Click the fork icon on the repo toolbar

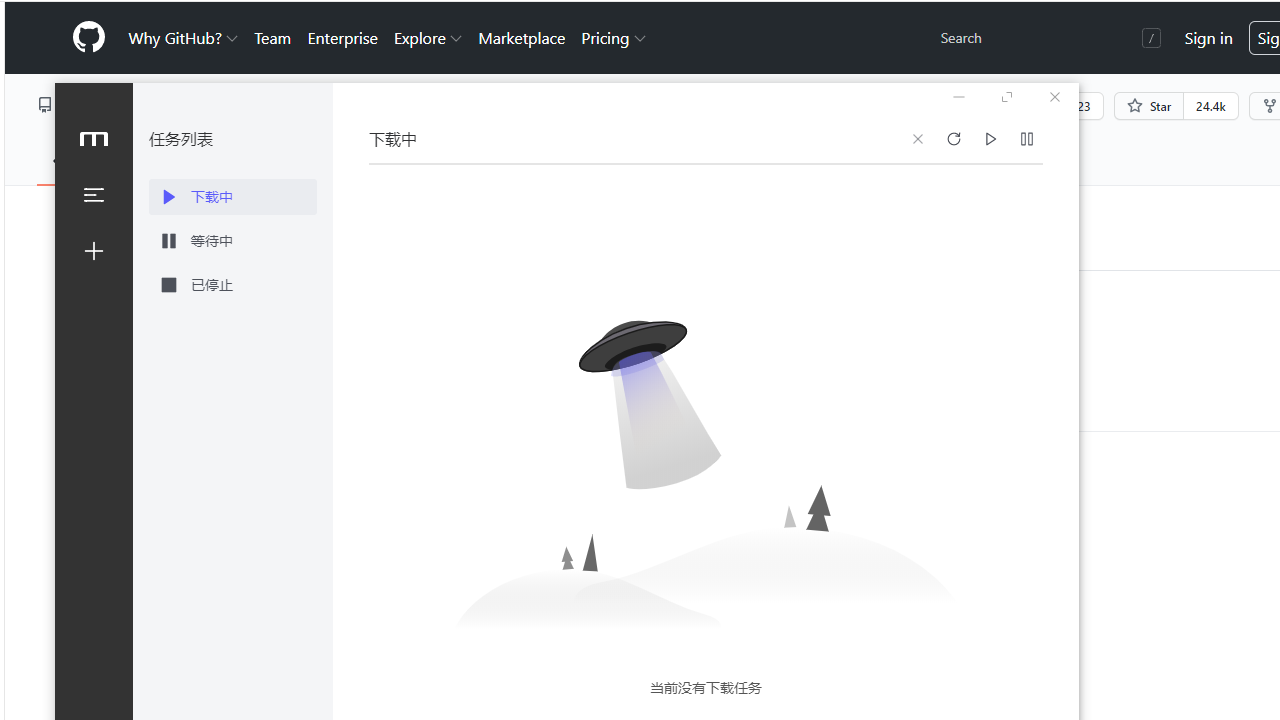coord(1268,105)
